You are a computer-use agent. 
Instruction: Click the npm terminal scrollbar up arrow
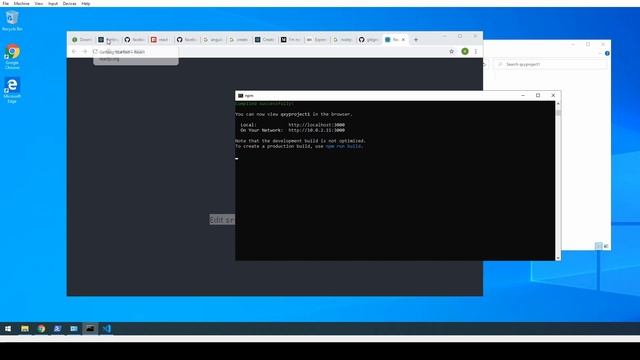558,104
